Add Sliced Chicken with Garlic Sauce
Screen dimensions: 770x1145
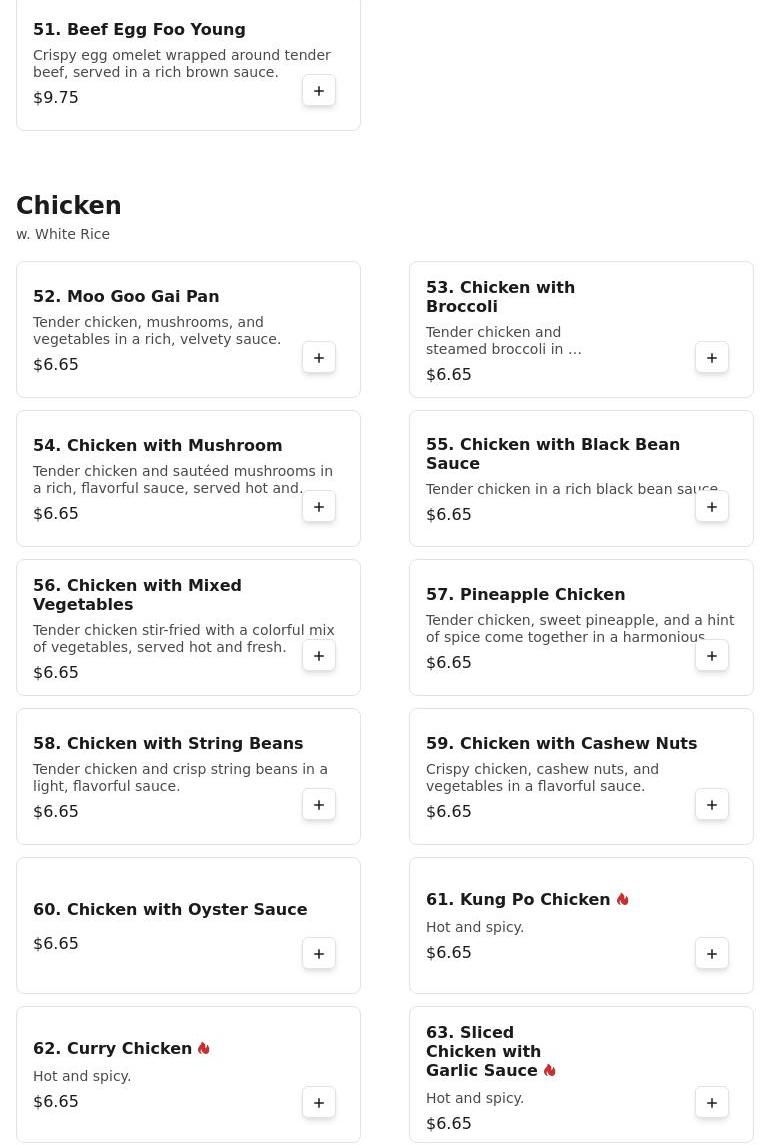point(712,1103)
